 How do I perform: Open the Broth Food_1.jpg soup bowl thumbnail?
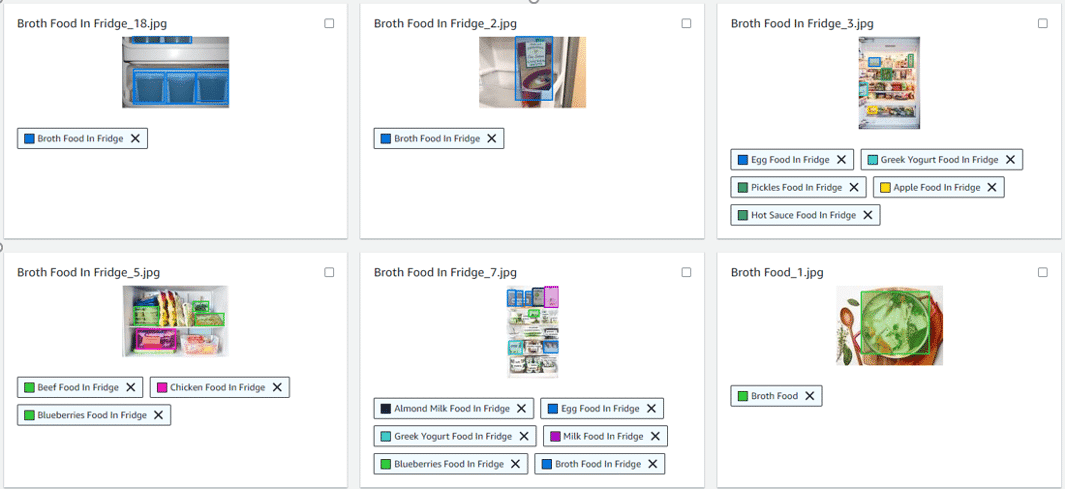click(889, 326)
